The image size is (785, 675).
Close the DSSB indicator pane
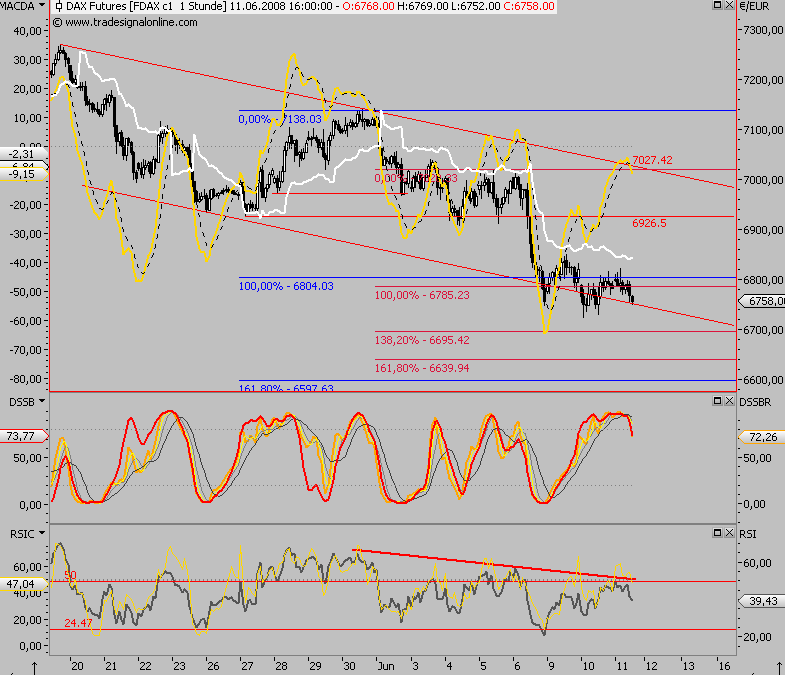[729, 401]
